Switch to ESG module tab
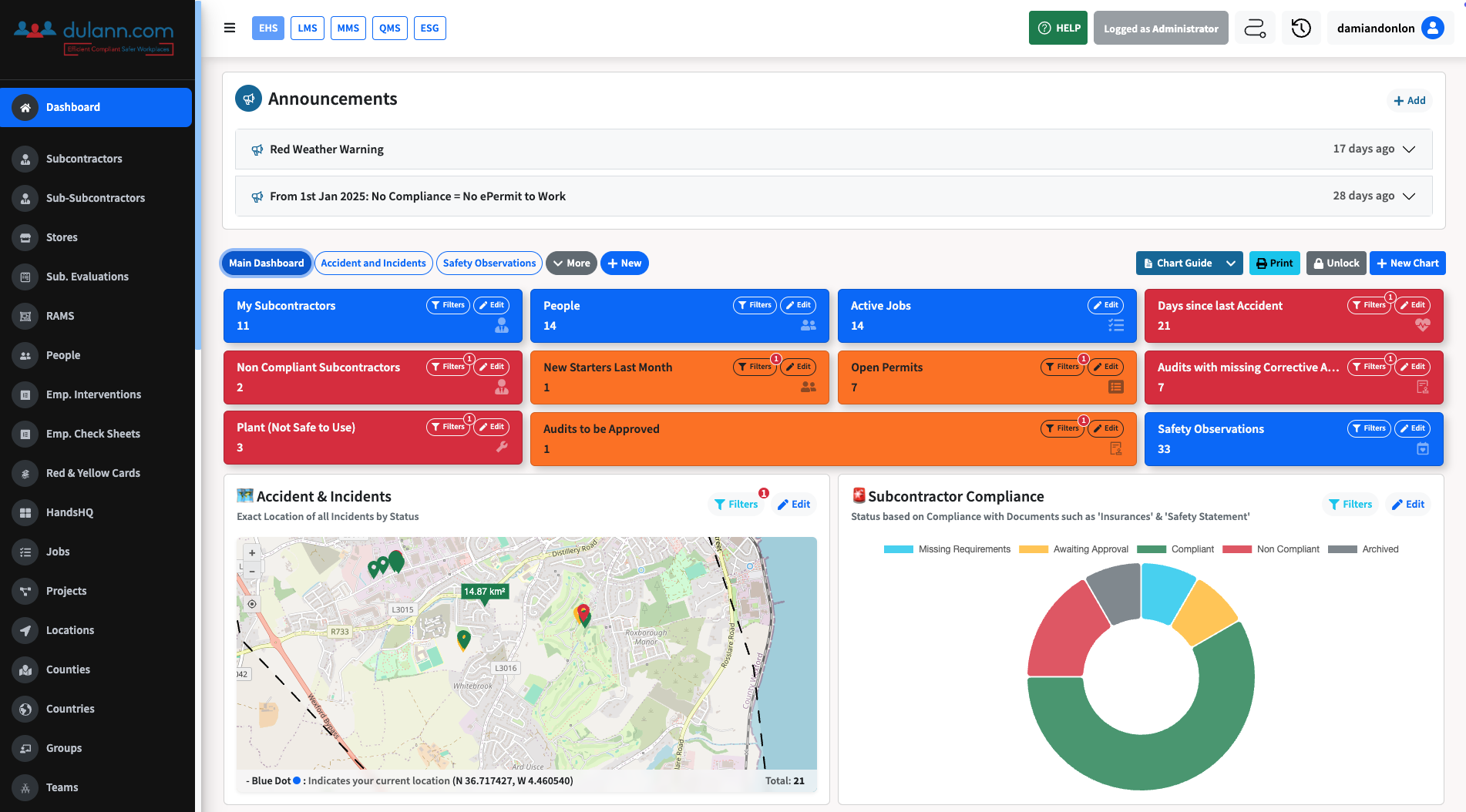 click(430, 28)
